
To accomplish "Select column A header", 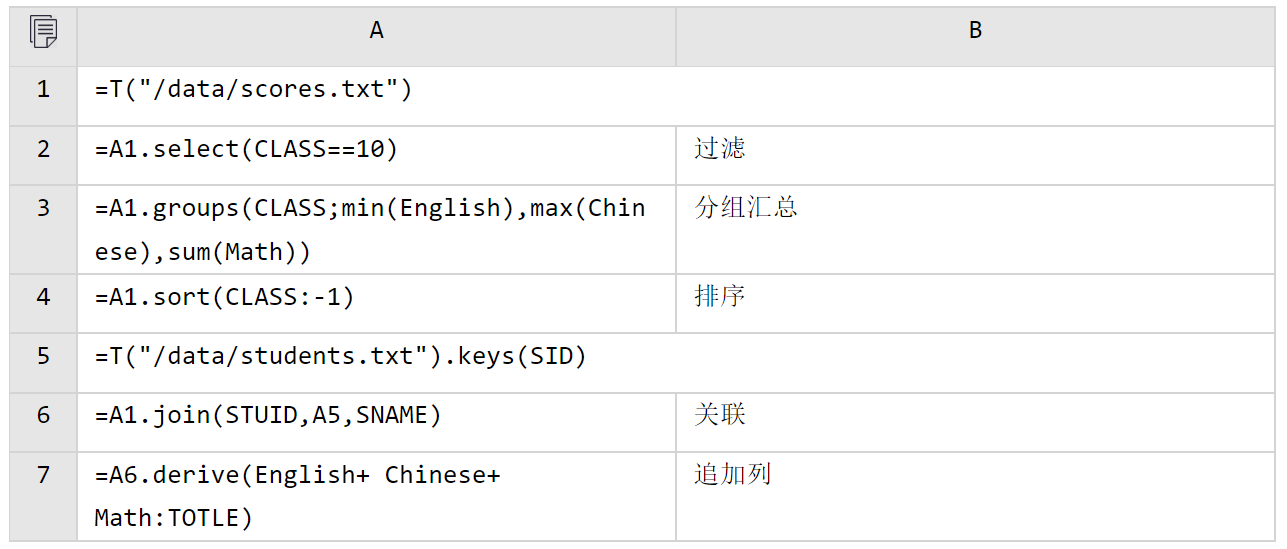I will (376, 31).
